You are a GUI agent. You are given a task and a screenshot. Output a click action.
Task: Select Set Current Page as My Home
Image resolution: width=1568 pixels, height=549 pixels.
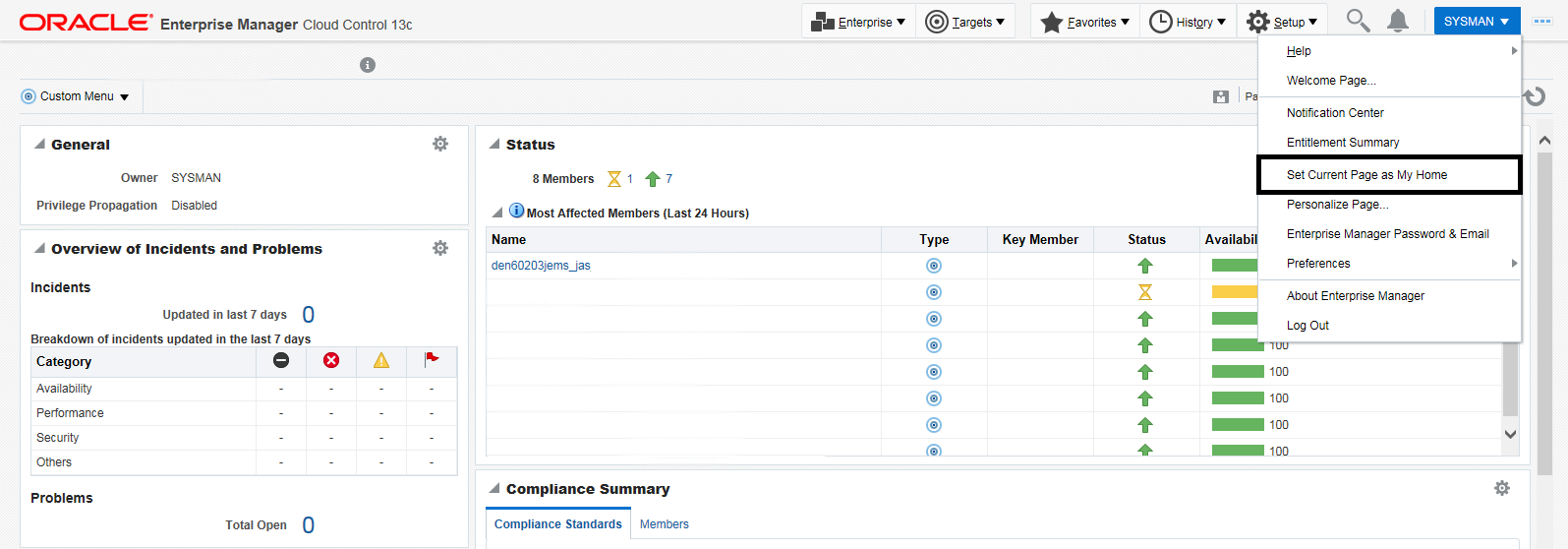[x=1366, y=175]
